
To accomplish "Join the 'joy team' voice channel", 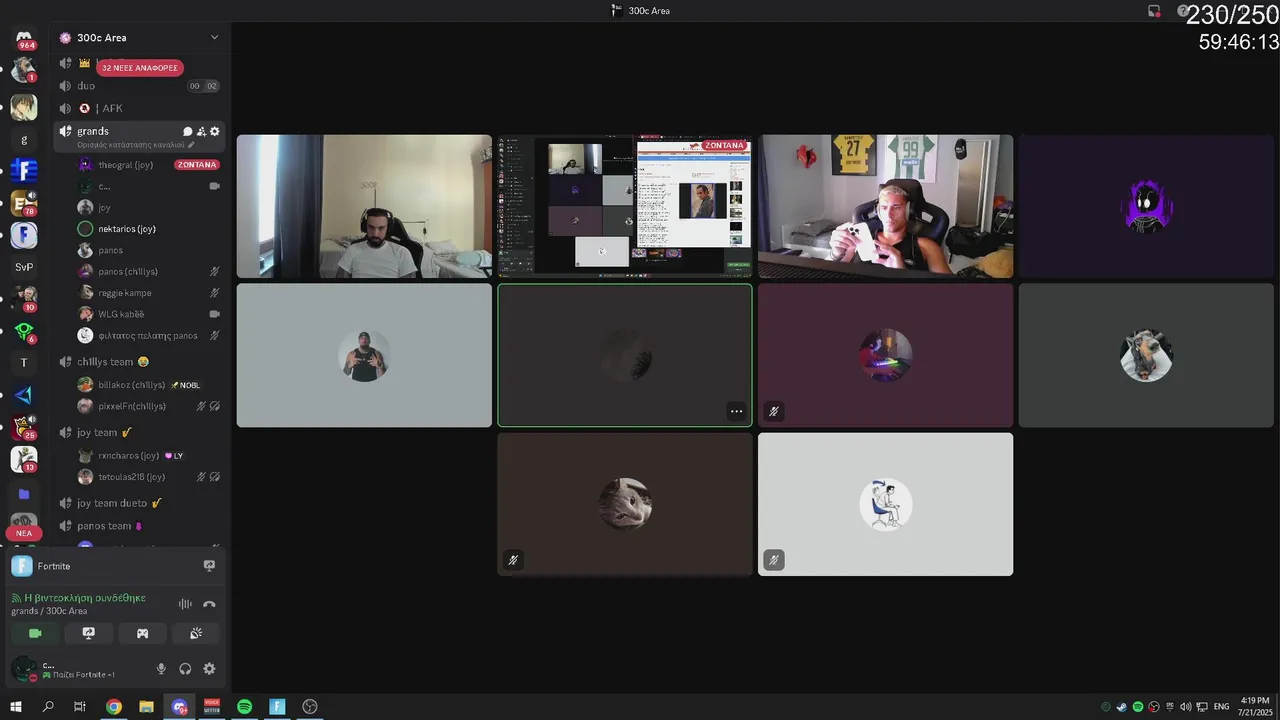I will point(139,433).
